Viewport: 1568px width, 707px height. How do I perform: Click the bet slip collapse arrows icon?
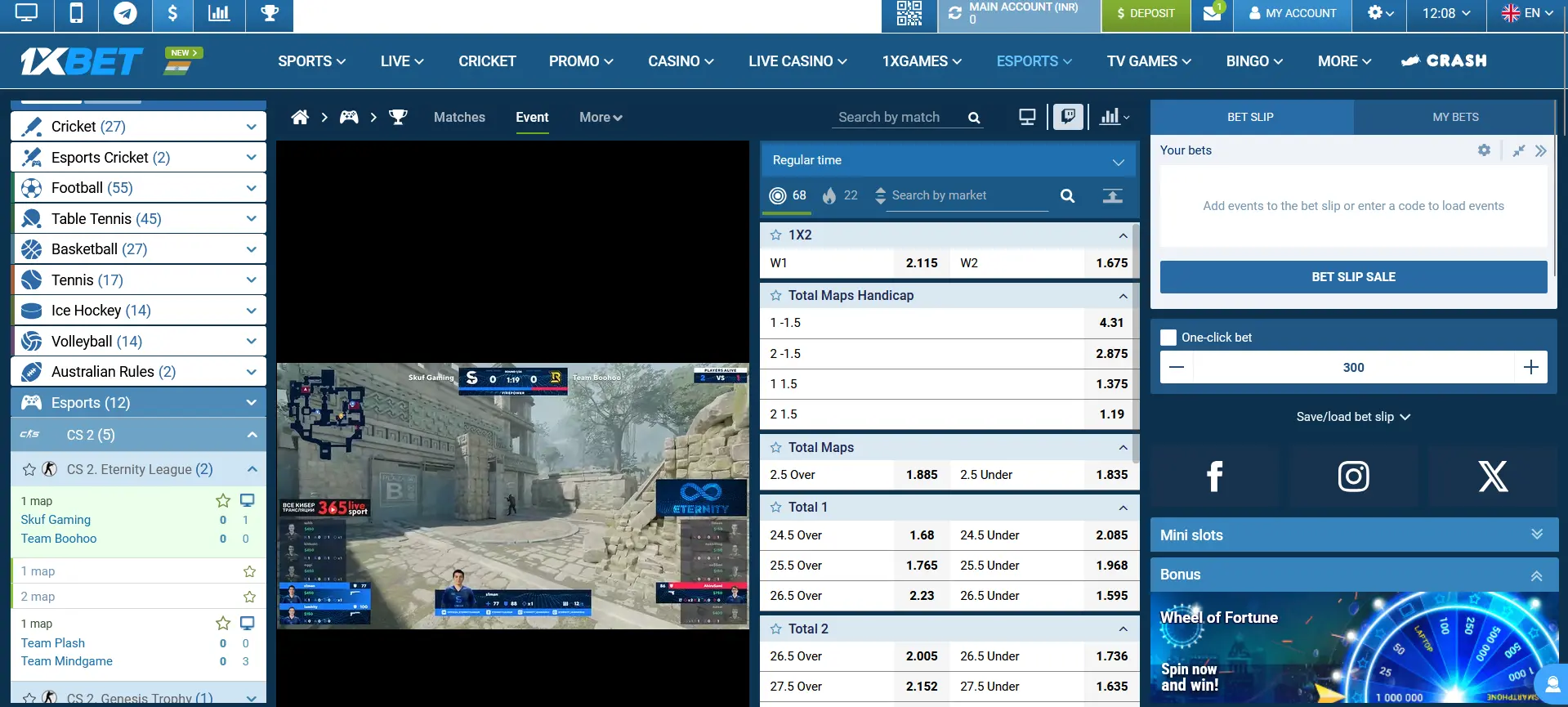point(1518,150)
